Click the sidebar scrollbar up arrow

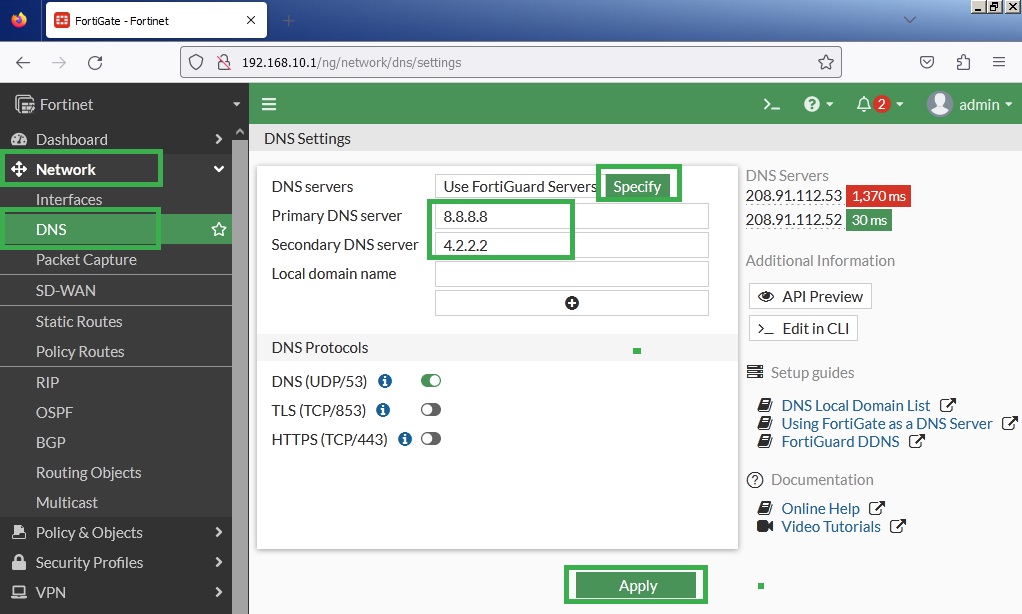[x=240, y=132]
